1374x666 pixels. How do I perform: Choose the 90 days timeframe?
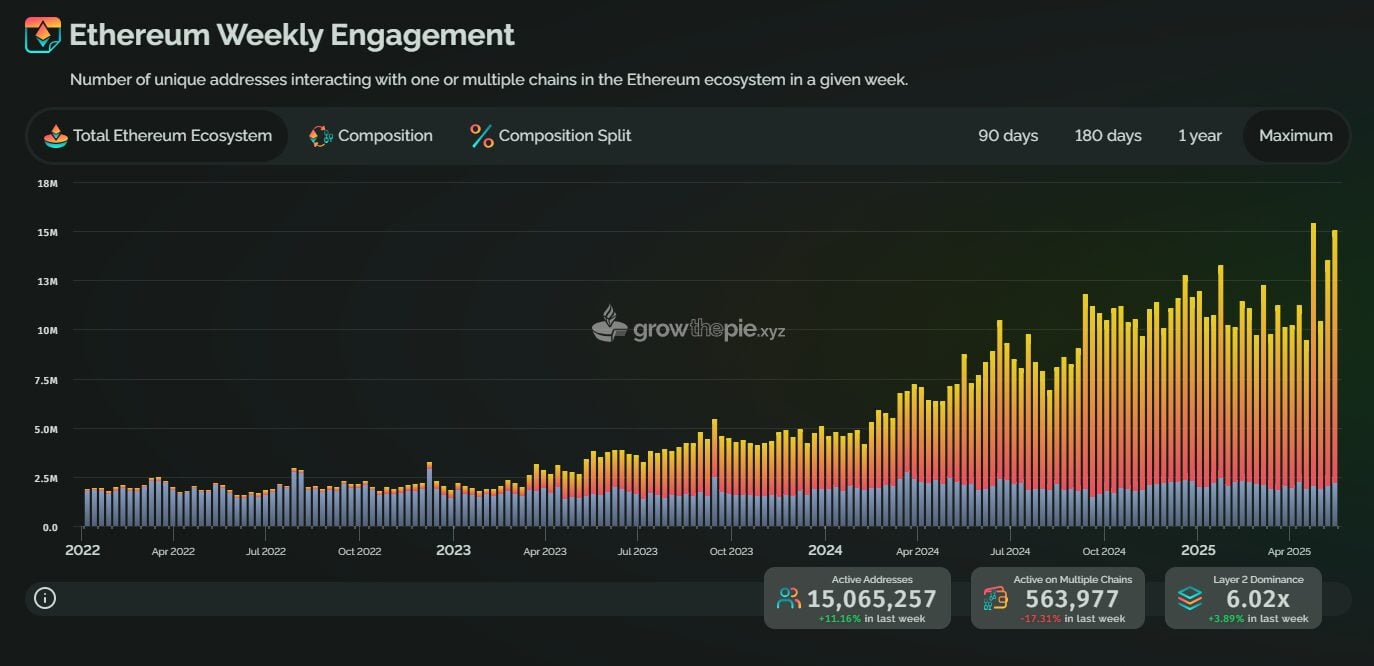click(1008, 136)
